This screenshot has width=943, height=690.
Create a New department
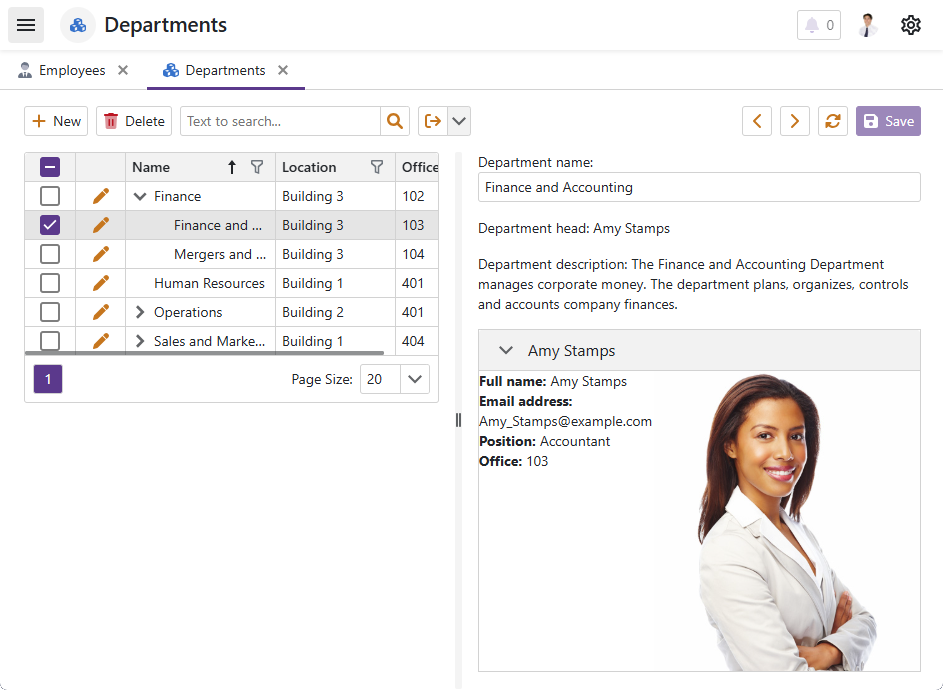(x=56, y=121)
